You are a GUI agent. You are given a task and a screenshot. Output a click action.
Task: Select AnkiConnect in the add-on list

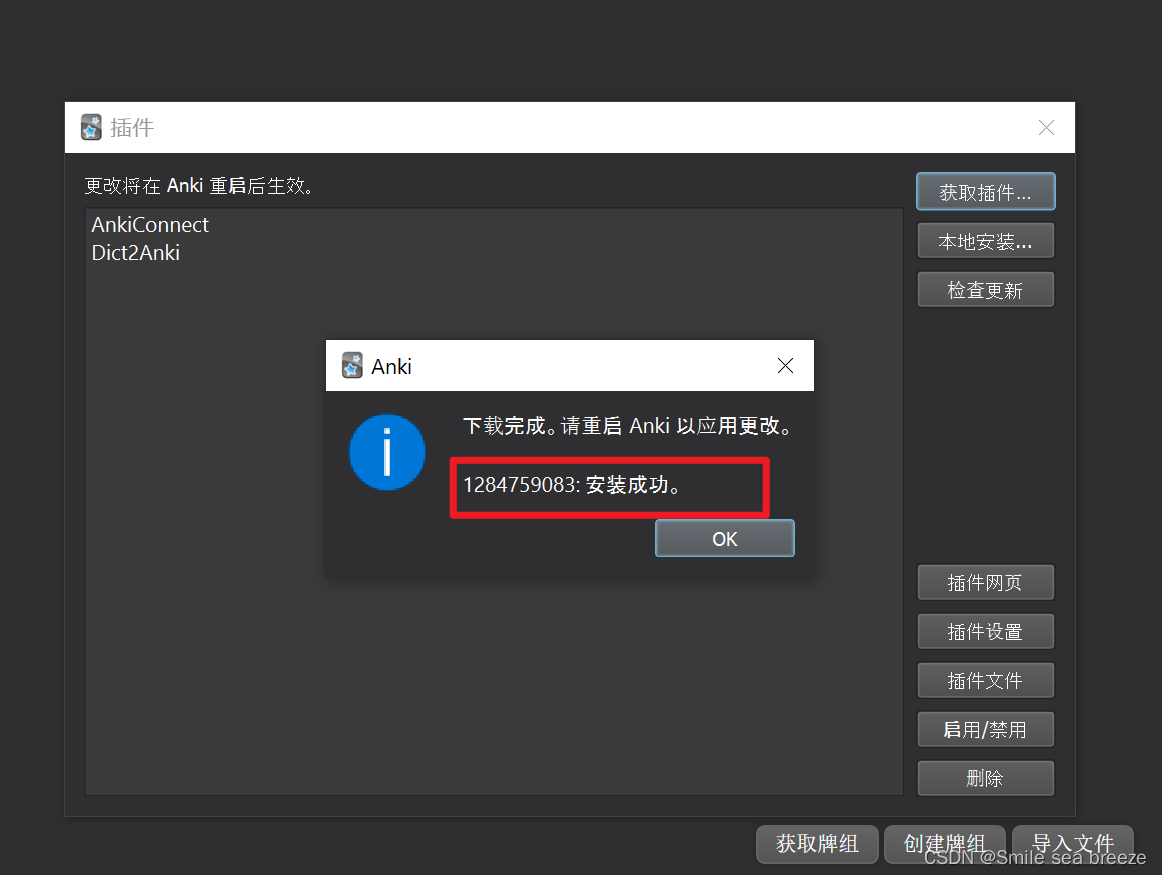tap(150, 224)
